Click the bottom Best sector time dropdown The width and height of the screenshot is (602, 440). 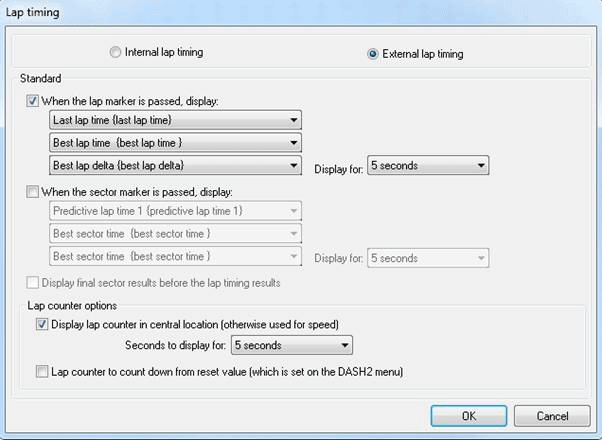(175, 257)
